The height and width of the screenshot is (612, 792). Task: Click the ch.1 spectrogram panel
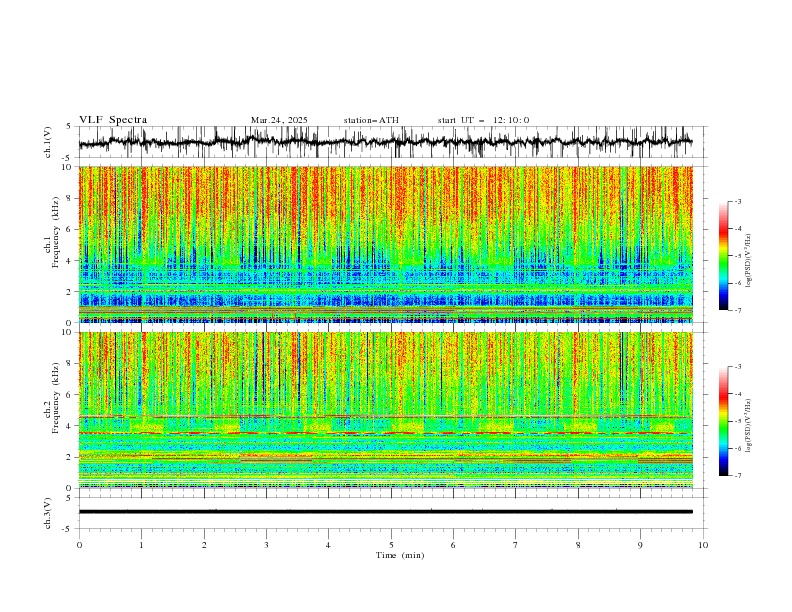(x=386, y=244)
